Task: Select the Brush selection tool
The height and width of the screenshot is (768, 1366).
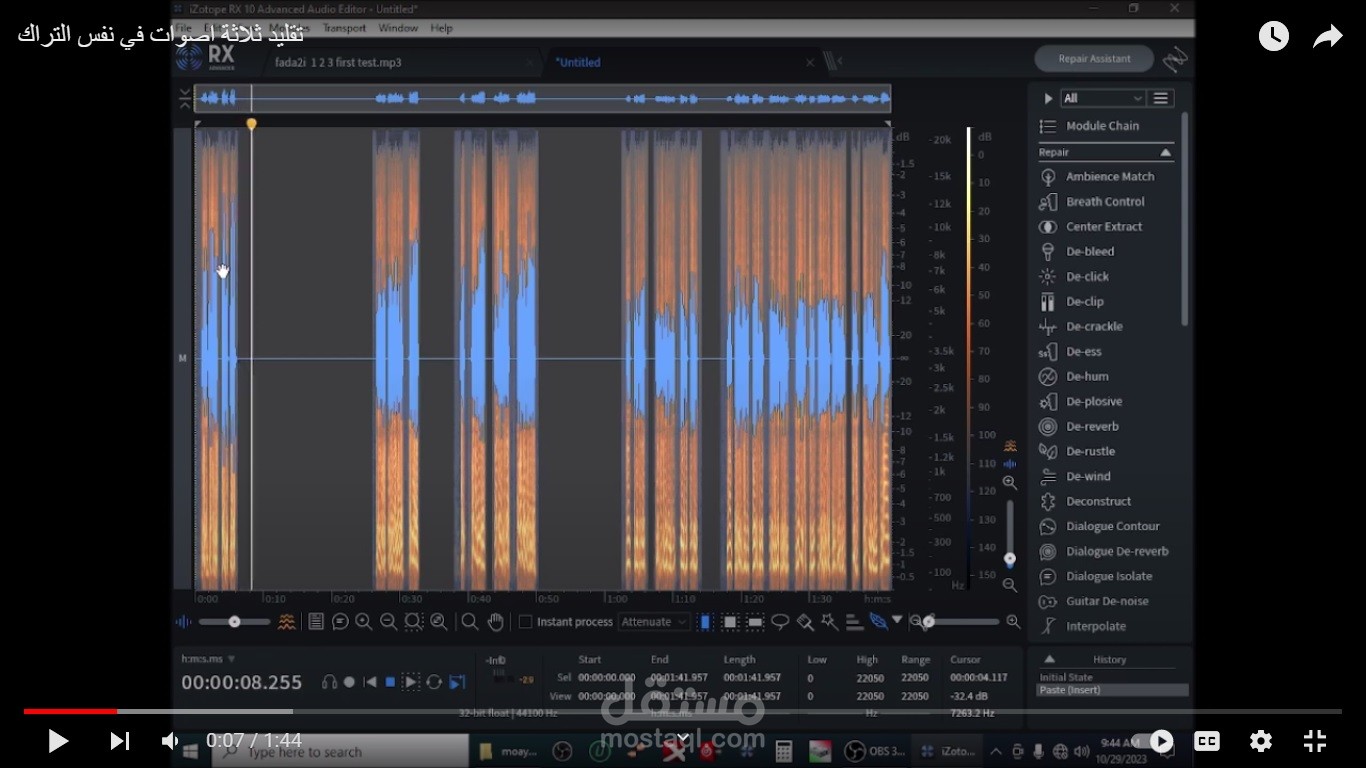Action: pyautogui.click(x=805, y=622)
